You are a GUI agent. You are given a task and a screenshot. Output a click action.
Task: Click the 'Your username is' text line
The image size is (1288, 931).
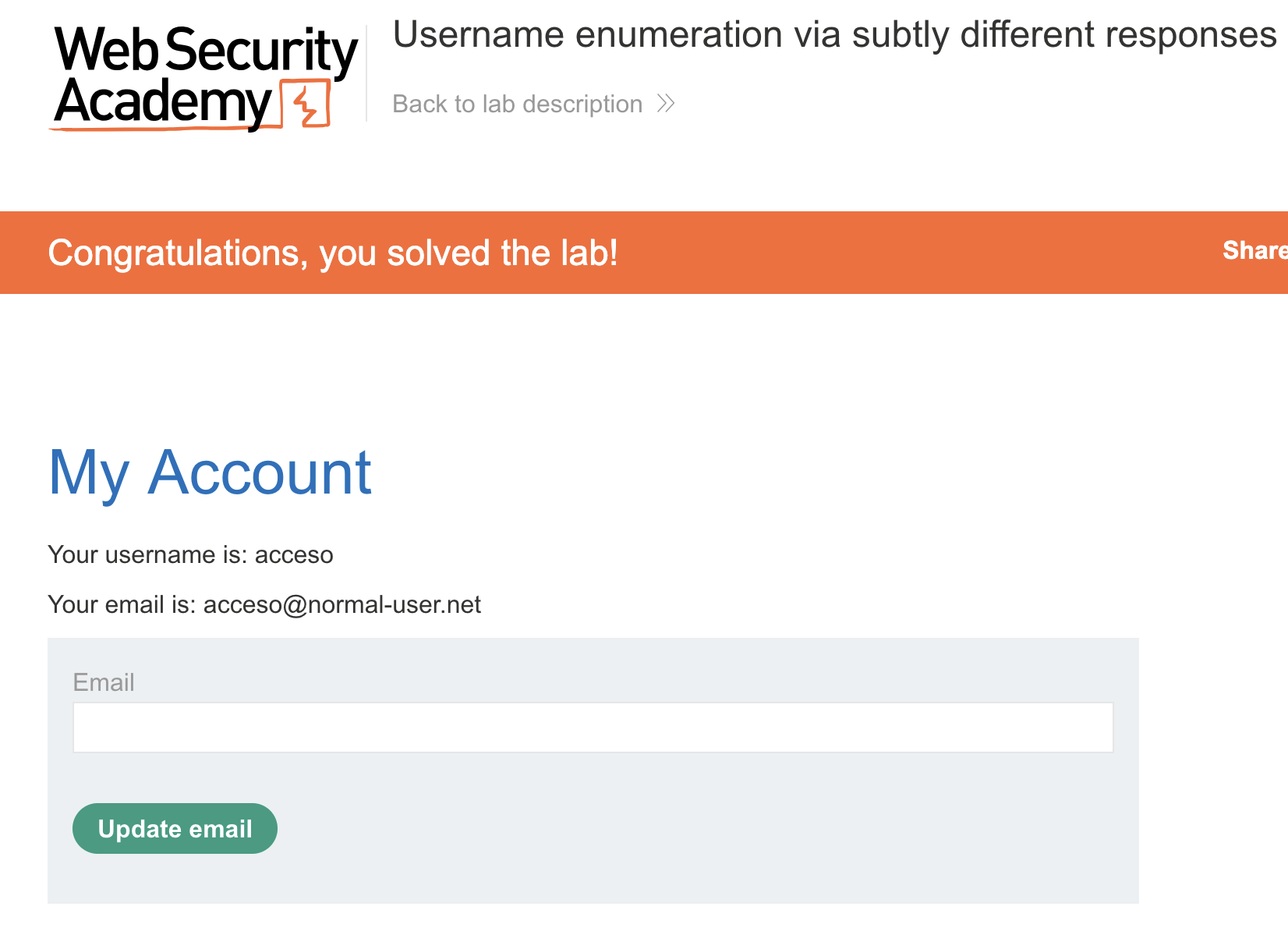coord(148,554)
